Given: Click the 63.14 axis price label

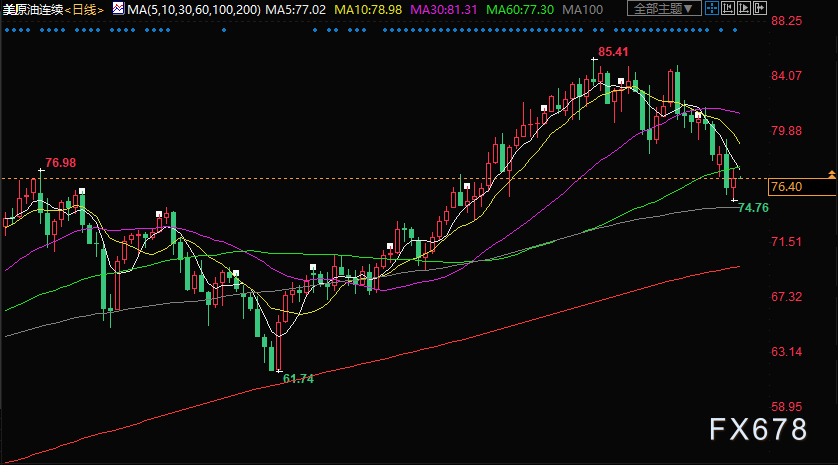Looking at the screenshot, I should [786, 352].
